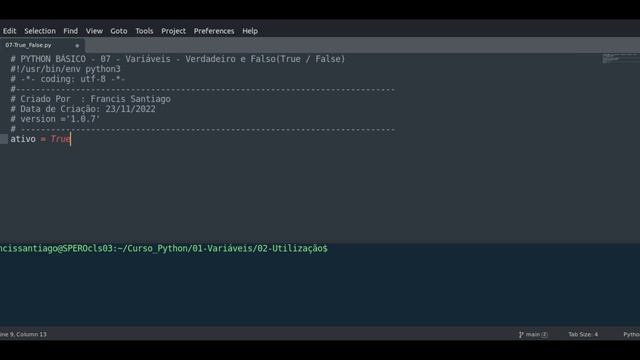The image size is (640, 360).
Task: Click the Data de Criação 23/11/2022 line
Action: [83, 109]
